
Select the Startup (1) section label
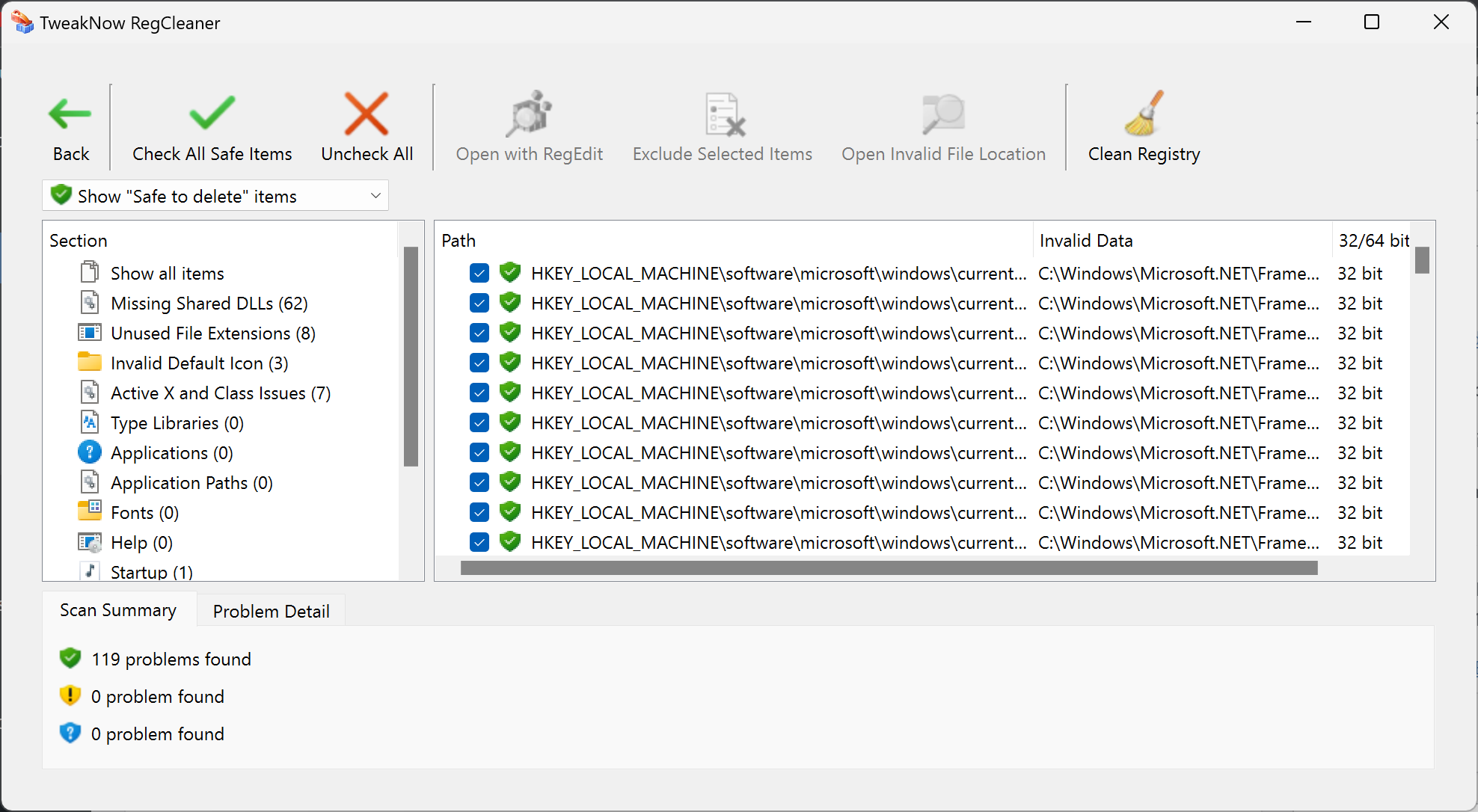pos(152,572)
